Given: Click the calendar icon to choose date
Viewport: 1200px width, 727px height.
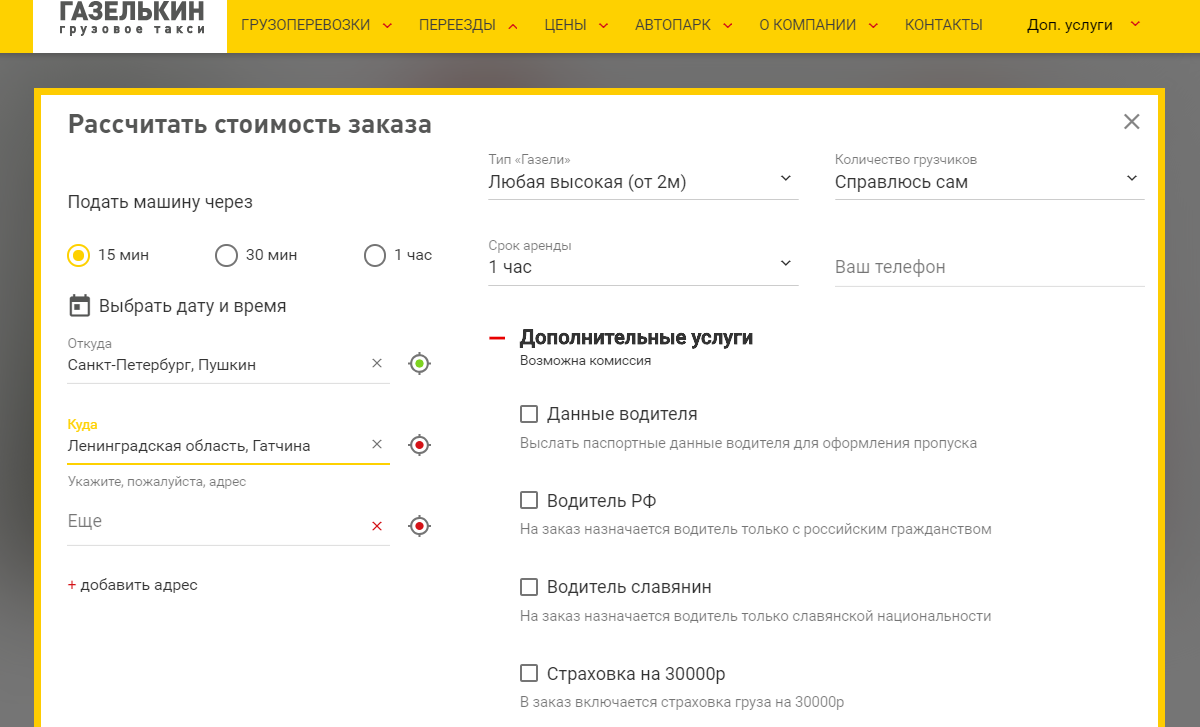Looking at the screenshot, I should click(79, 306).
